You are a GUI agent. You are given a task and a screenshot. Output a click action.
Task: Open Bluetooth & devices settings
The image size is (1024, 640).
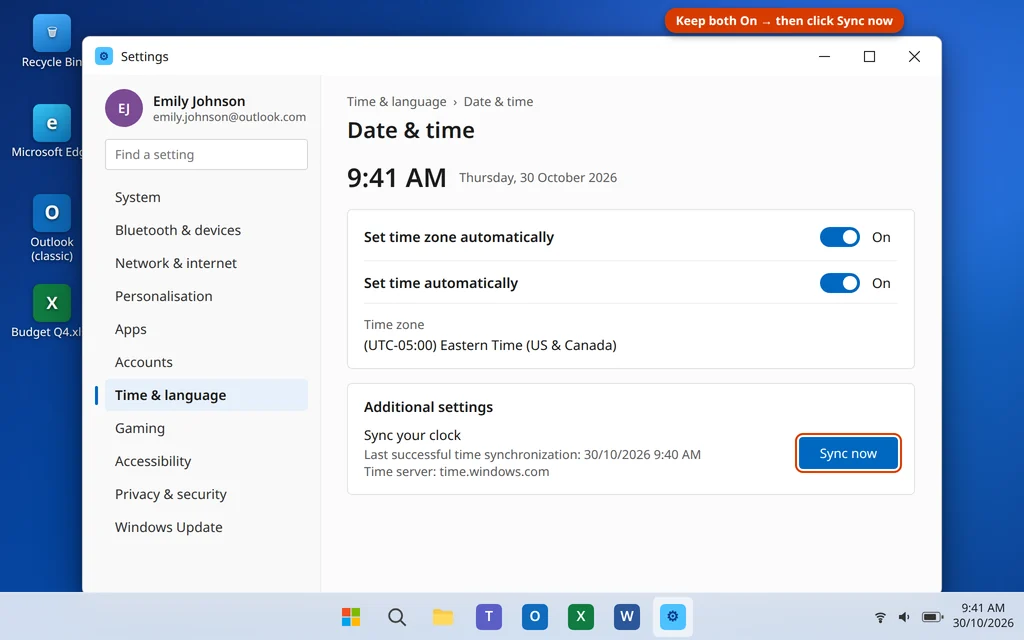pyautogui.click(x=206, y=230)
